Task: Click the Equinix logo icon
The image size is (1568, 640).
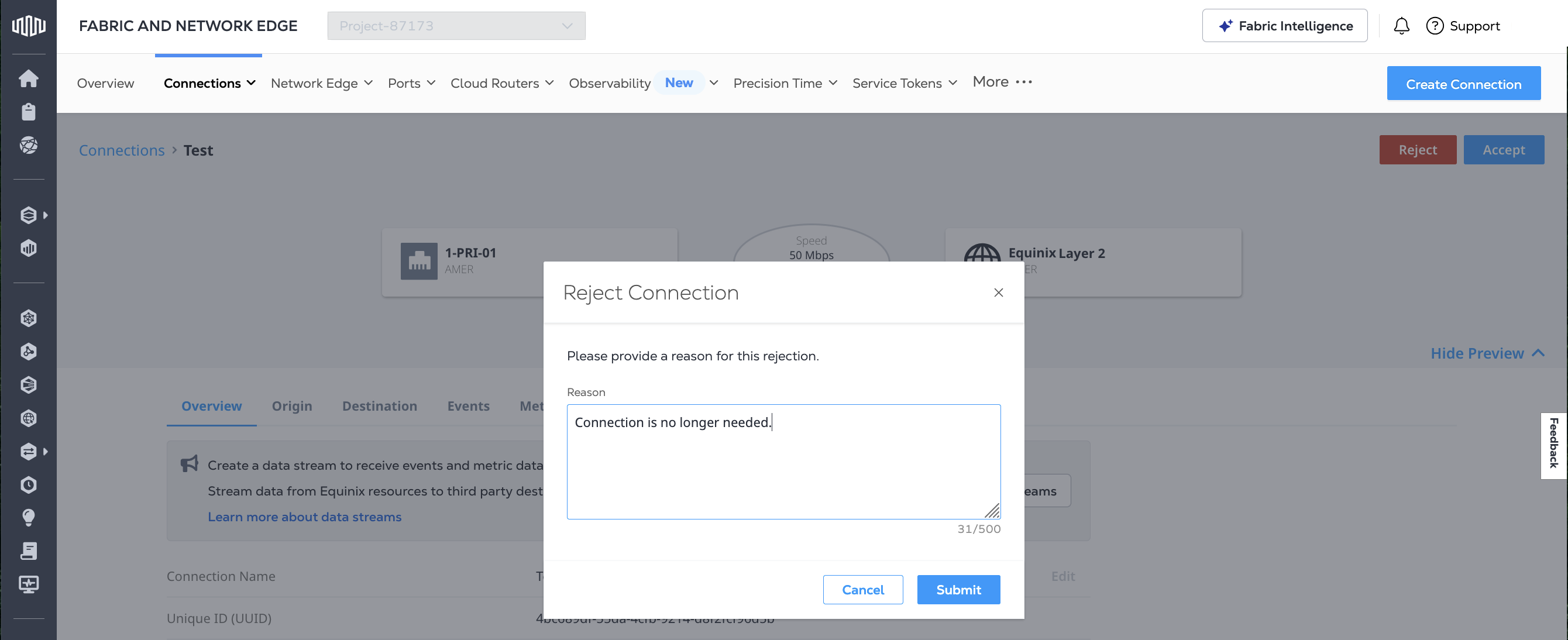Action: point(28,26)
